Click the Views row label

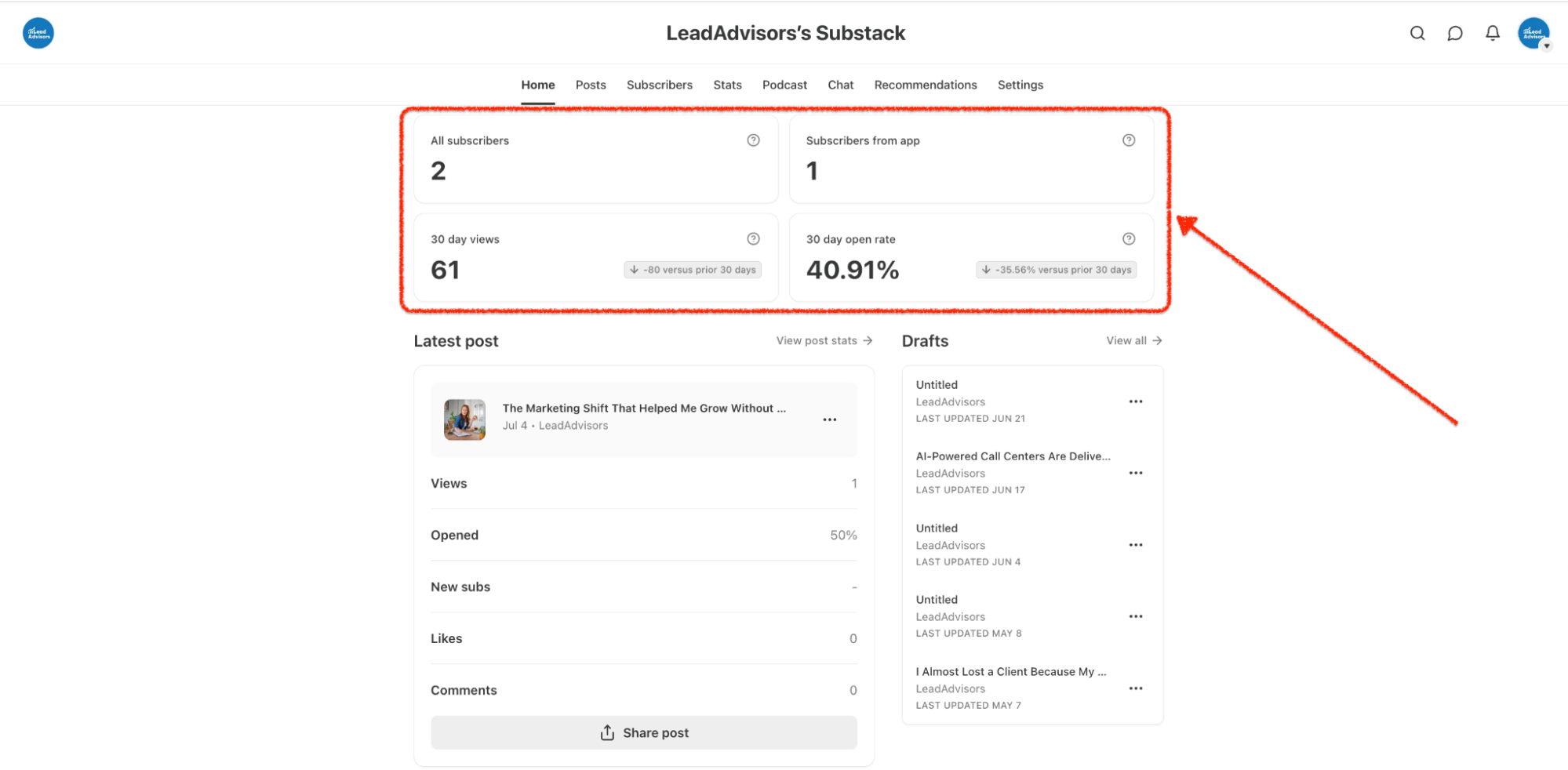(x=449, y=483)
